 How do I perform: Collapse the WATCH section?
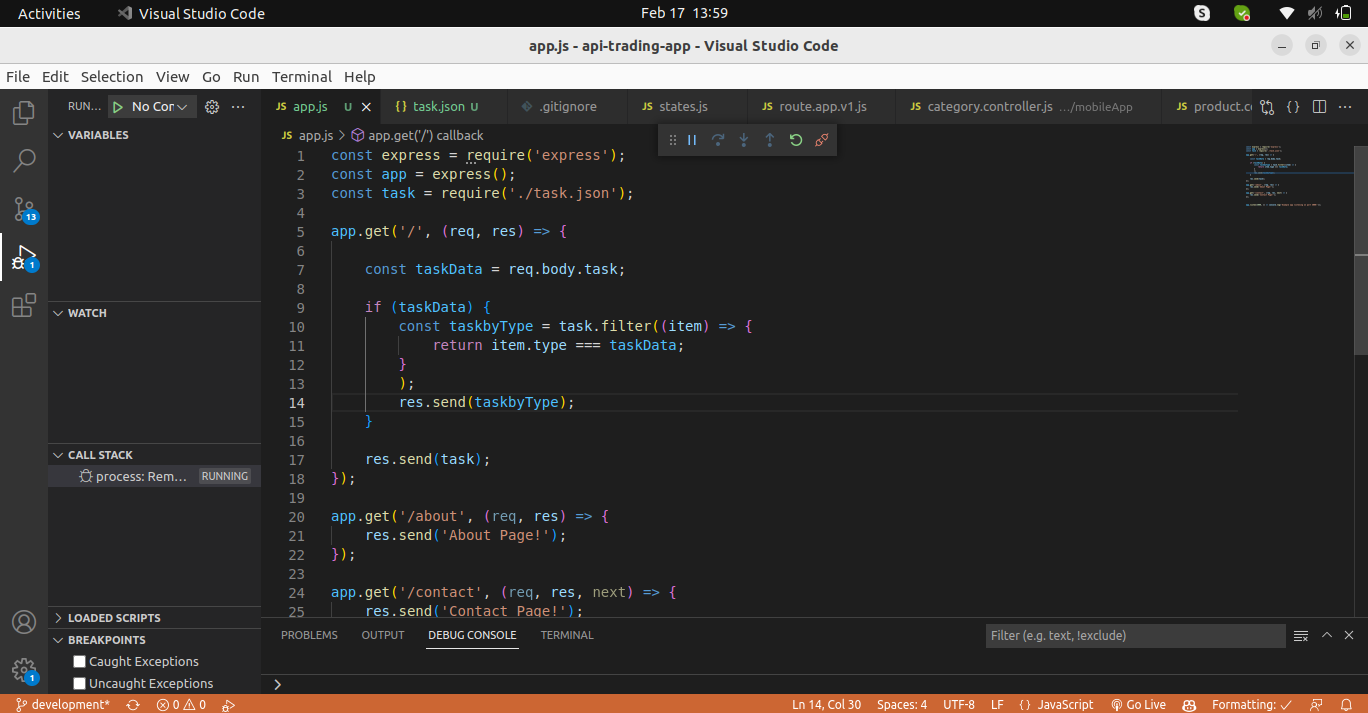[x=87, y=313]
